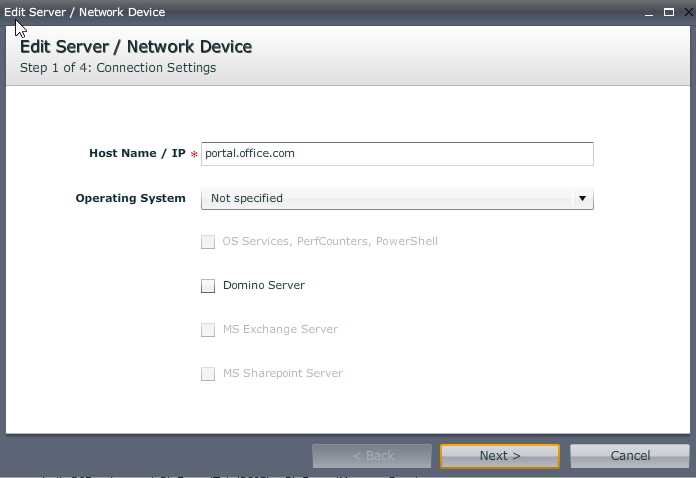Click the MS Exchange Server label
Image resolution: width=696 pixels, height=478 pixels.
tap(280, 330)
